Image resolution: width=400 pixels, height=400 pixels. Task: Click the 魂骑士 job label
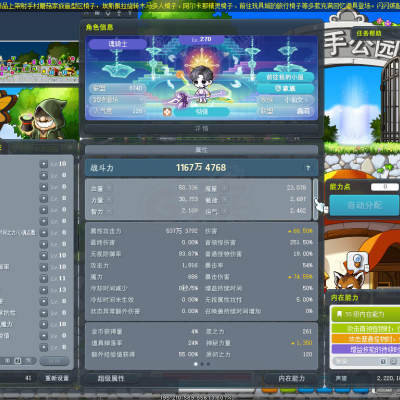pyautogui.click(x=117, y=44)
